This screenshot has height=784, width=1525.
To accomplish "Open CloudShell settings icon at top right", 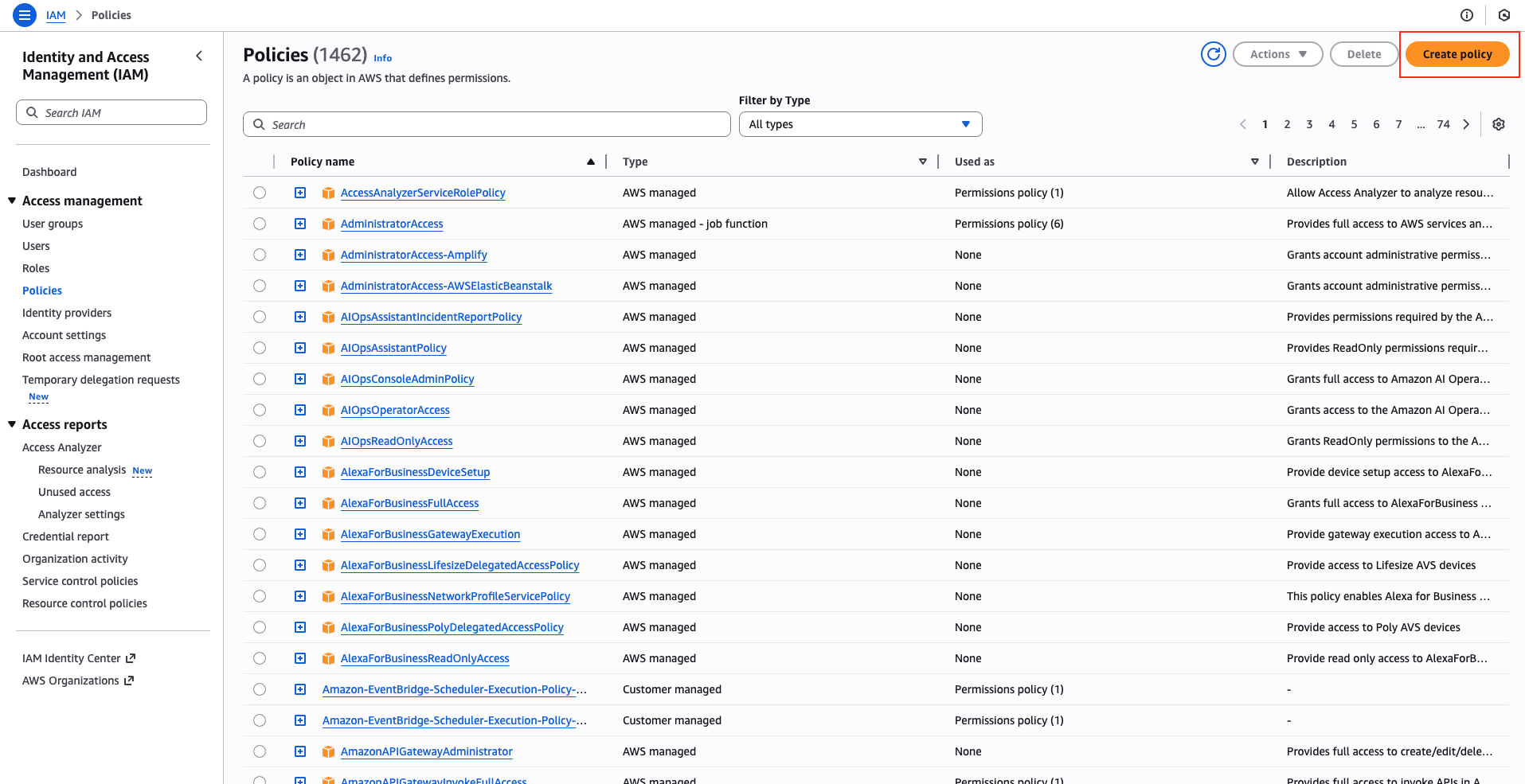I will [1504, 15].
